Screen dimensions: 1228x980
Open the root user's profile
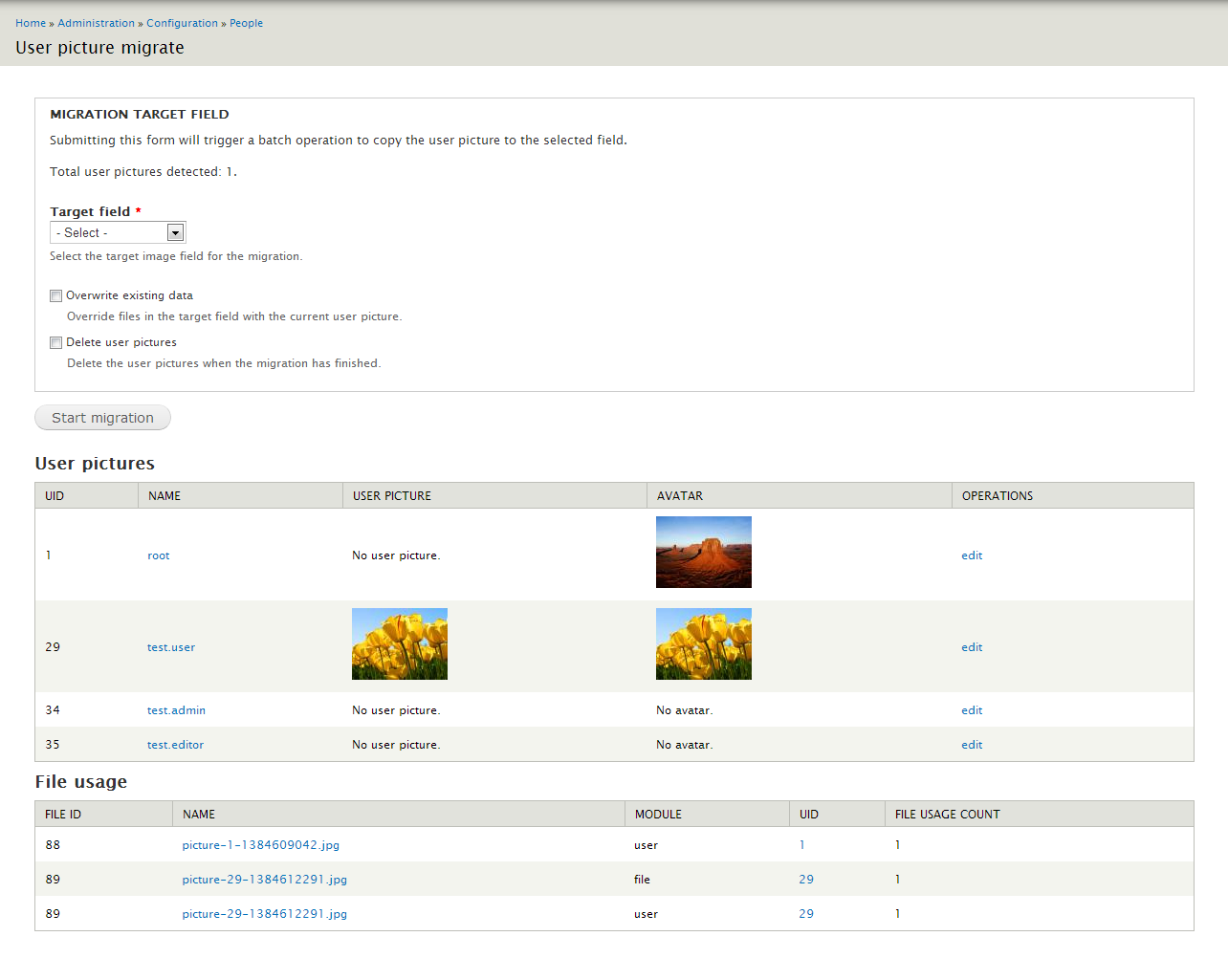pos(158,555)
